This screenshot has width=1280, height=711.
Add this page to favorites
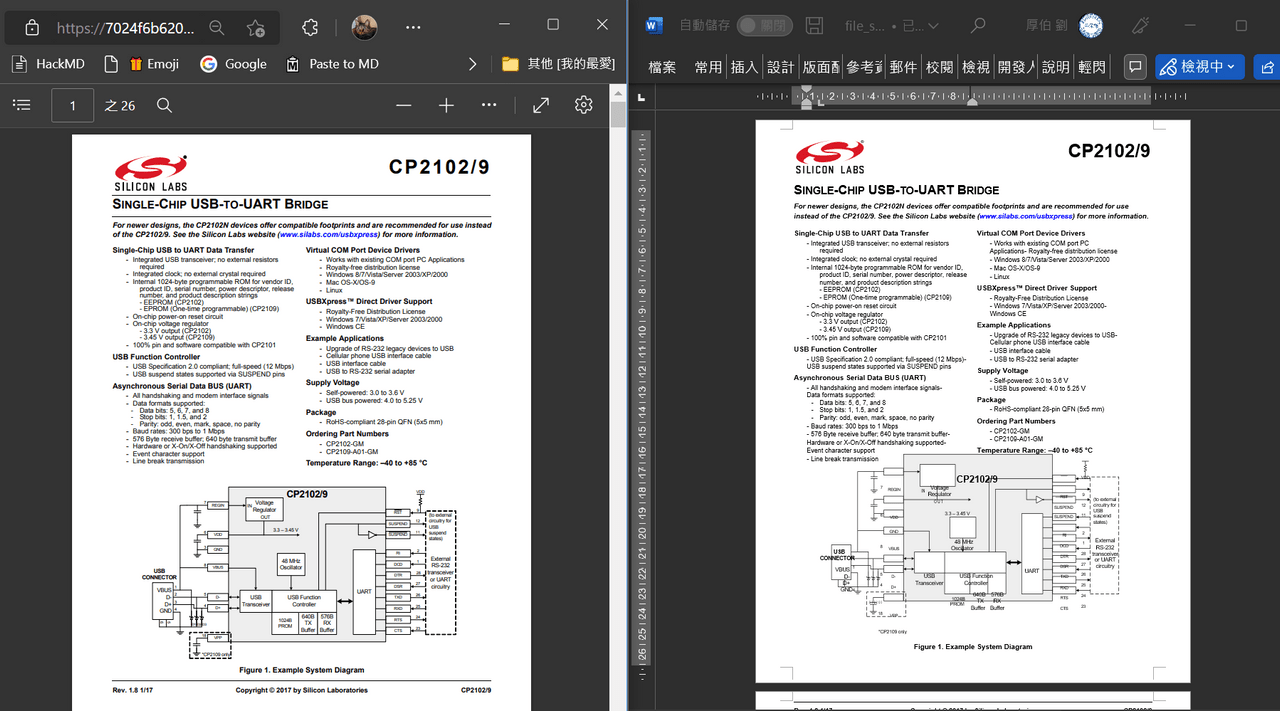pyautogui.click(x=256, y=28)
